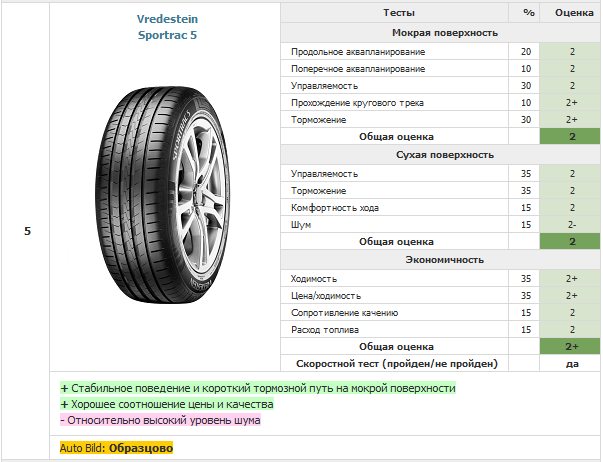Image resolution: width=603 pixels, height=462 pixels.
Task: Select the 'Мокрая поверхность' section heading
Action: [x=445, y=33]
